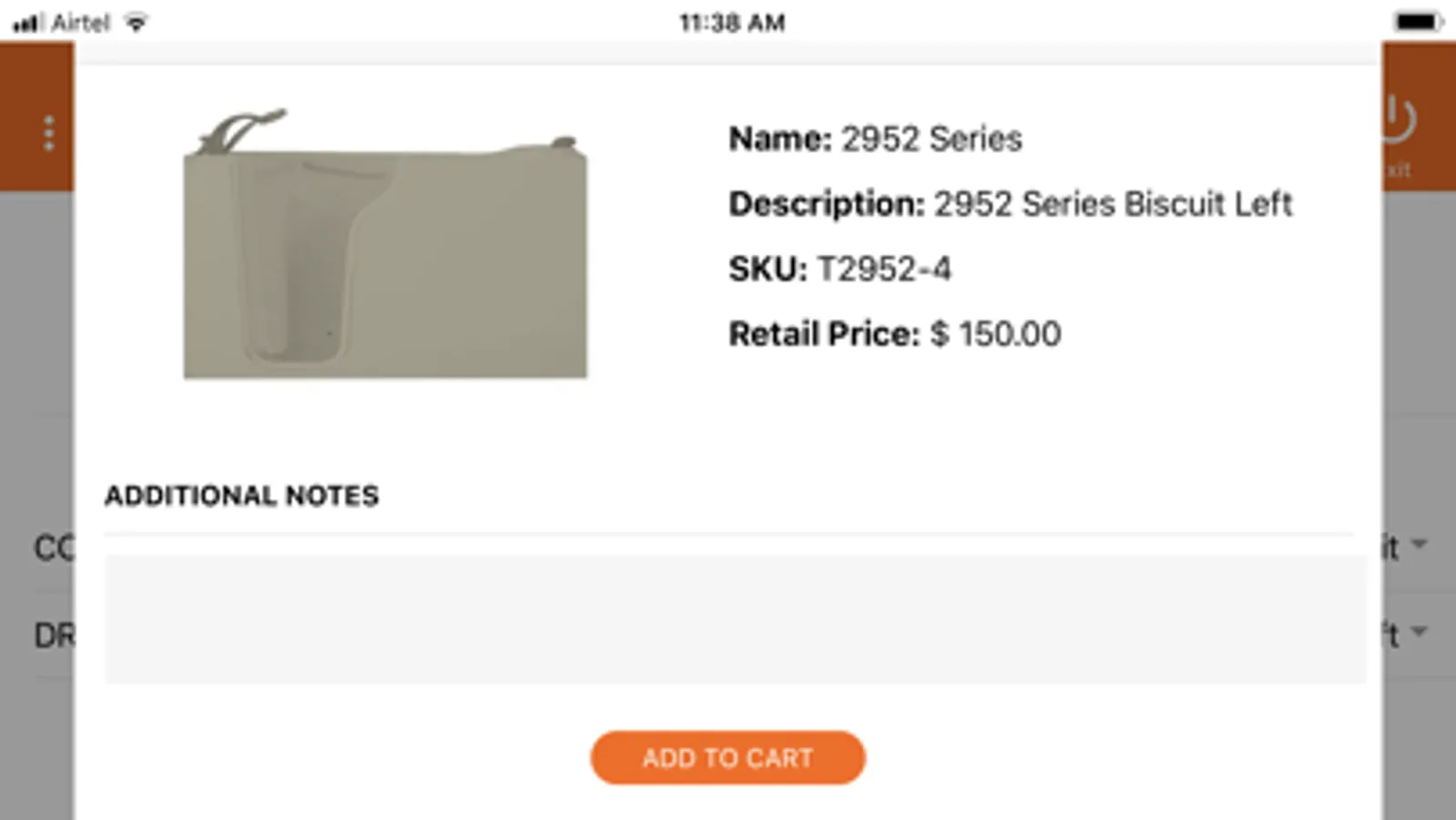Tap the partially hidden DR row label

tap(54, 635)
